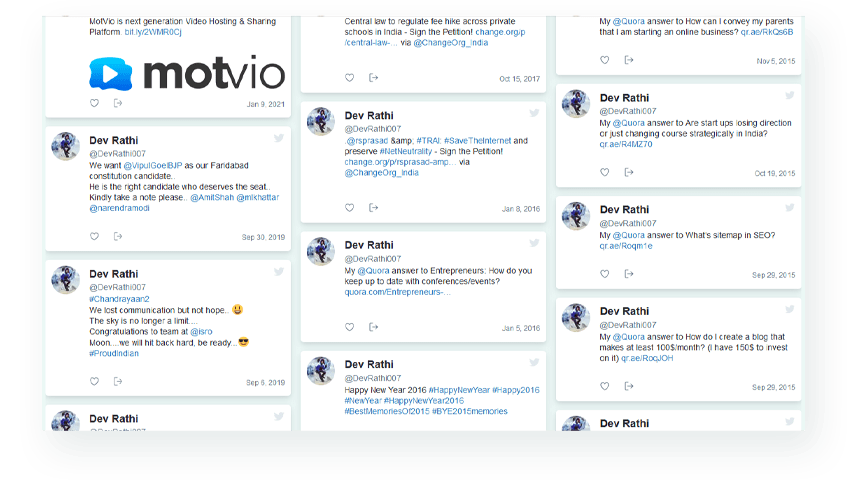Open Twitter bird icon on NetNeutrality tweet

[x=534, y=113]
